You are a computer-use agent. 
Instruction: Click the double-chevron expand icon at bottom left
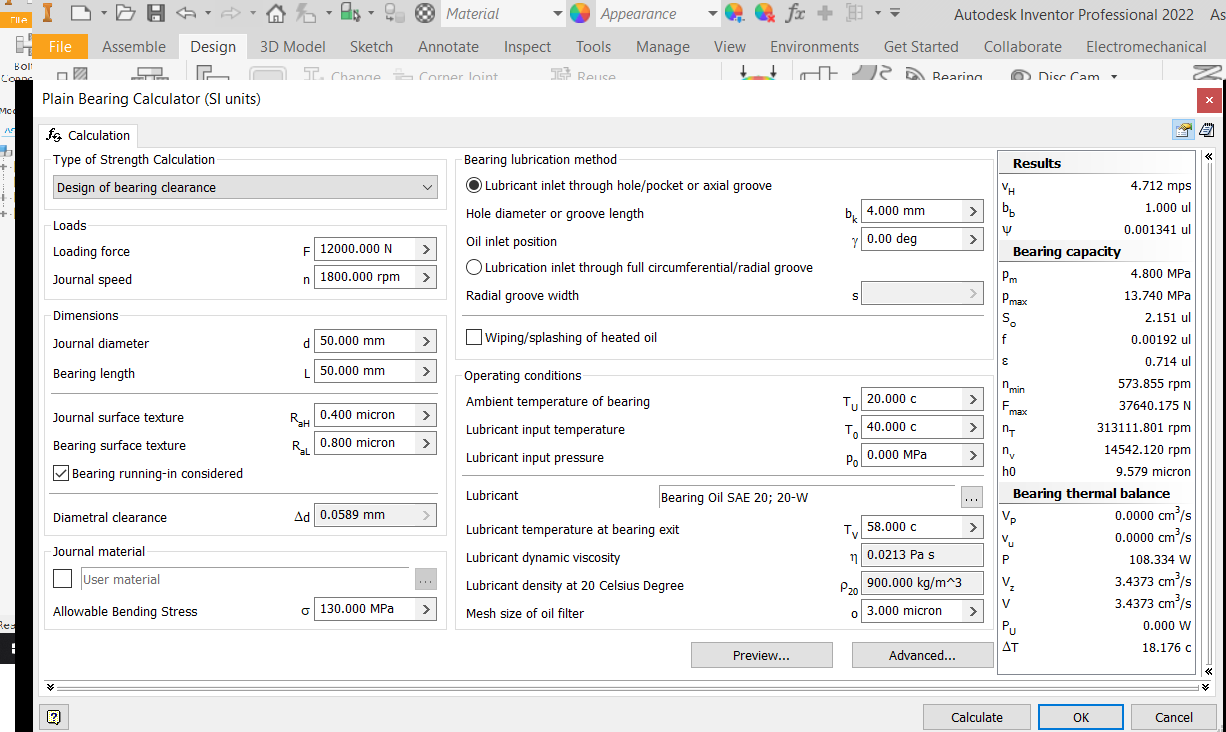click(50, 688)
